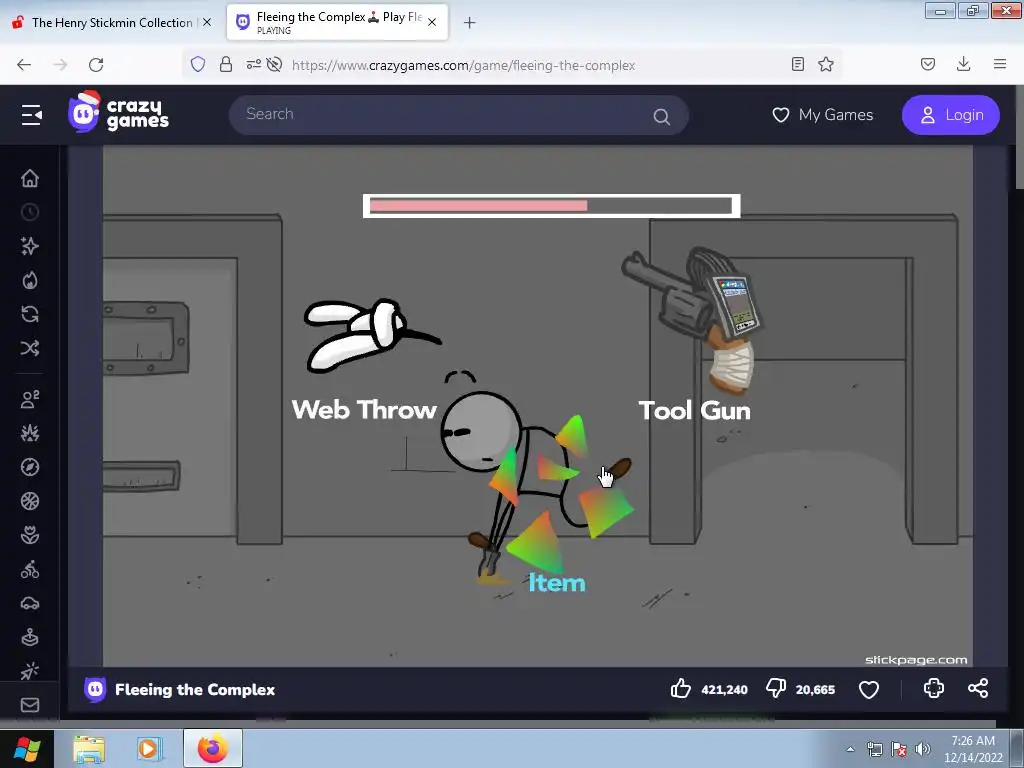
Task: Close The Henry Stickmin Collection tab
Action: click(207, 22)
